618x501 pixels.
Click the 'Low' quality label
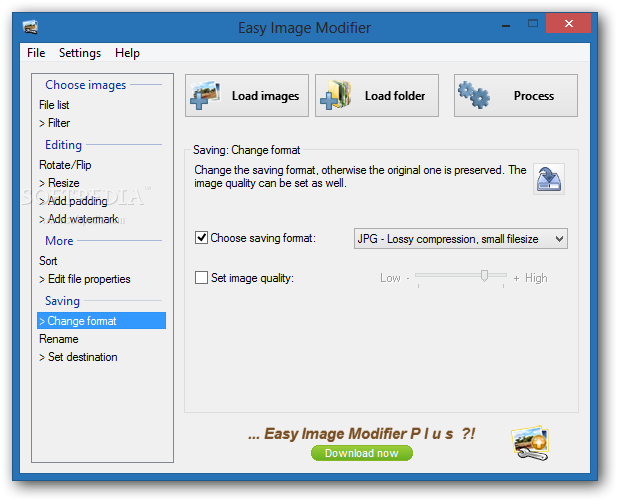[x=390, y=278]
